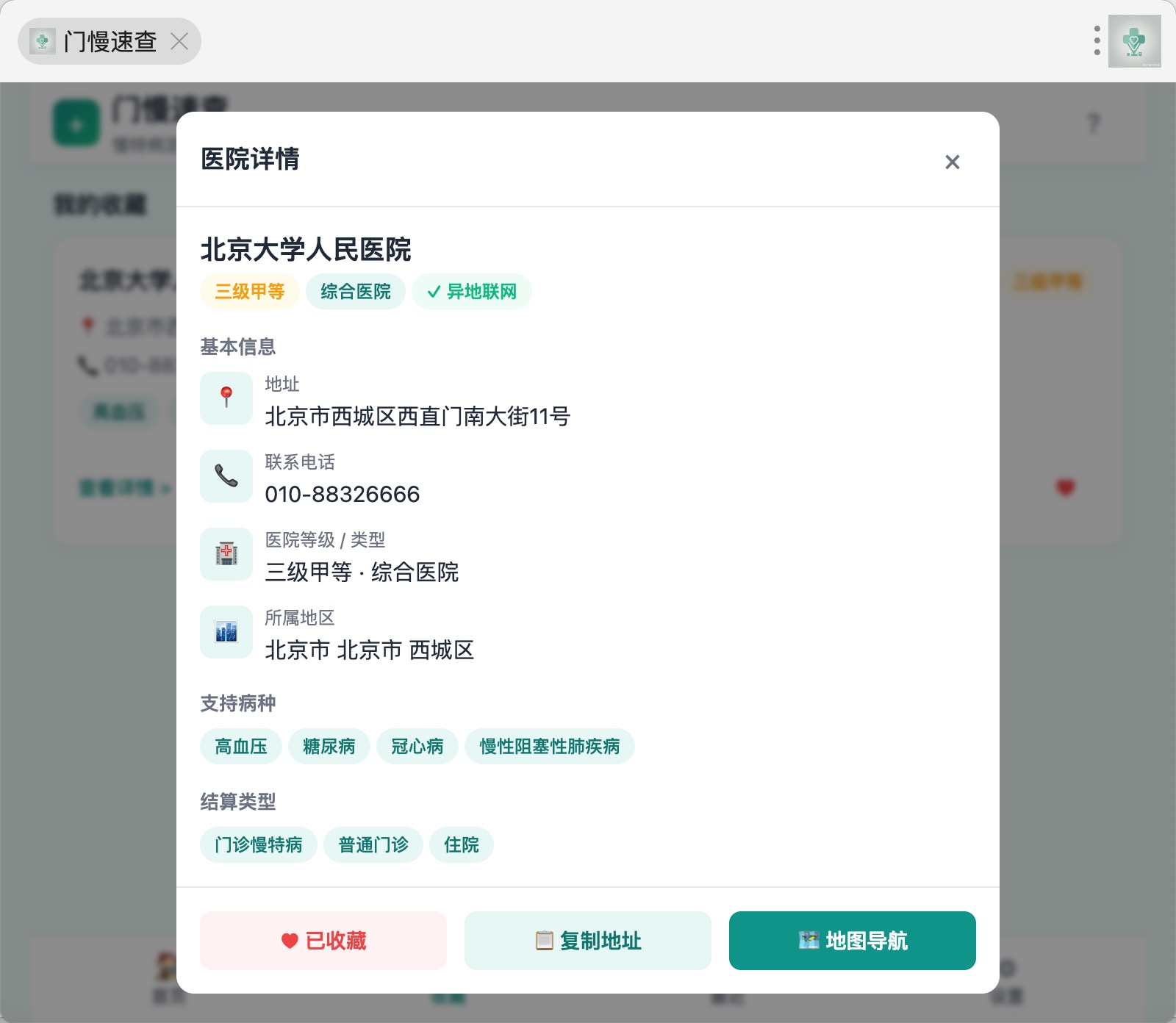Click the help question mark in background page
Screen dimensions: 1176x1023
click(x=1094, y=123)
